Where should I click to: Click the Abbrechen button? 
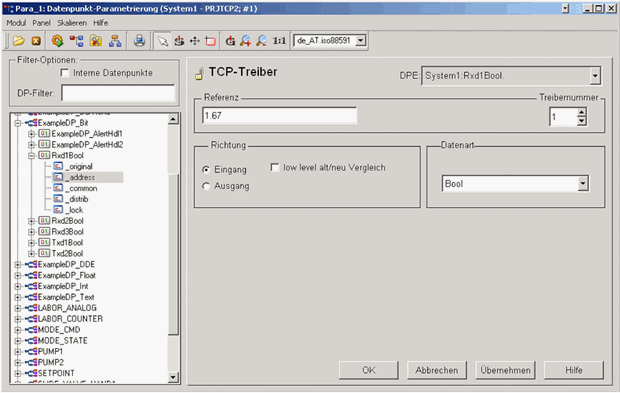437,370
